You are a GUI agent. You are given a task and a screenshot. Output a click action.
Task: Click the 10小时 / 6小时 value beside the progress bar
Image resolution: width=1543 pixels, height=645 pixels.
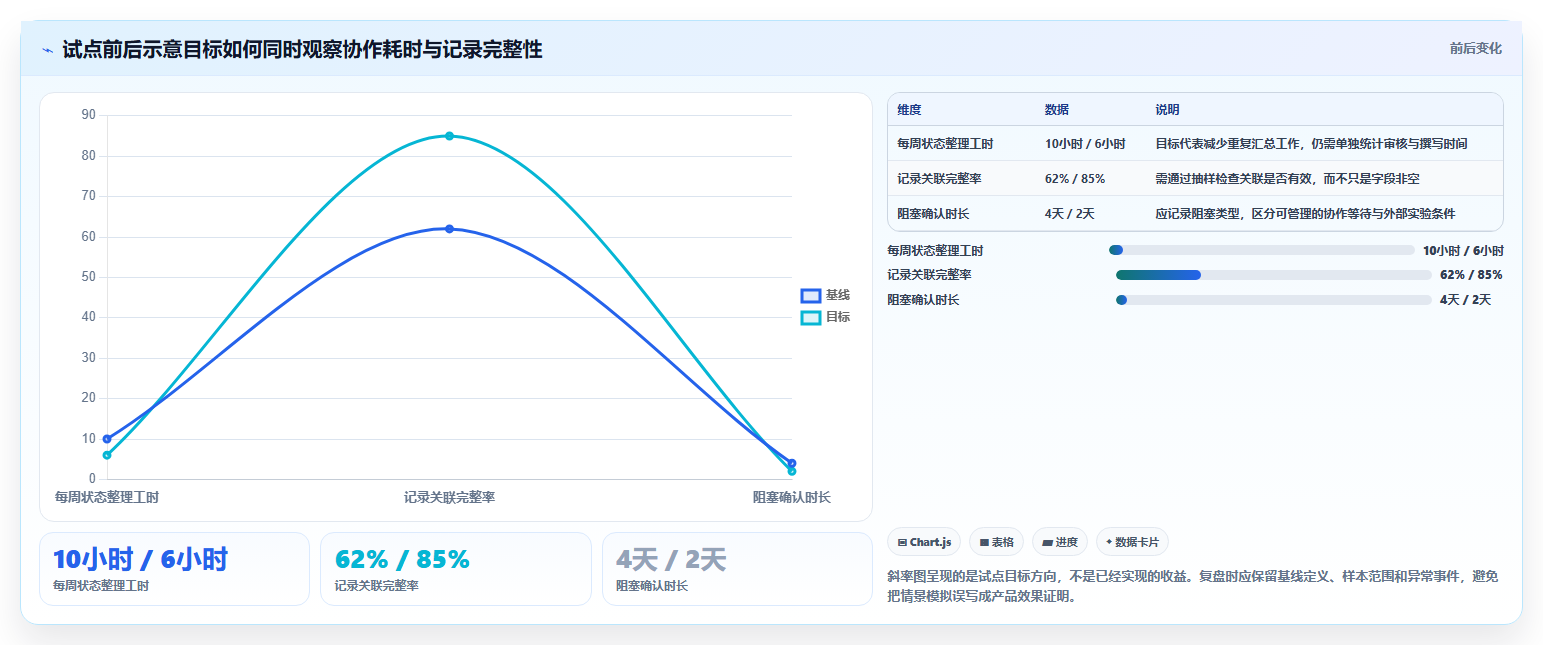click(x=1463, y=251)
